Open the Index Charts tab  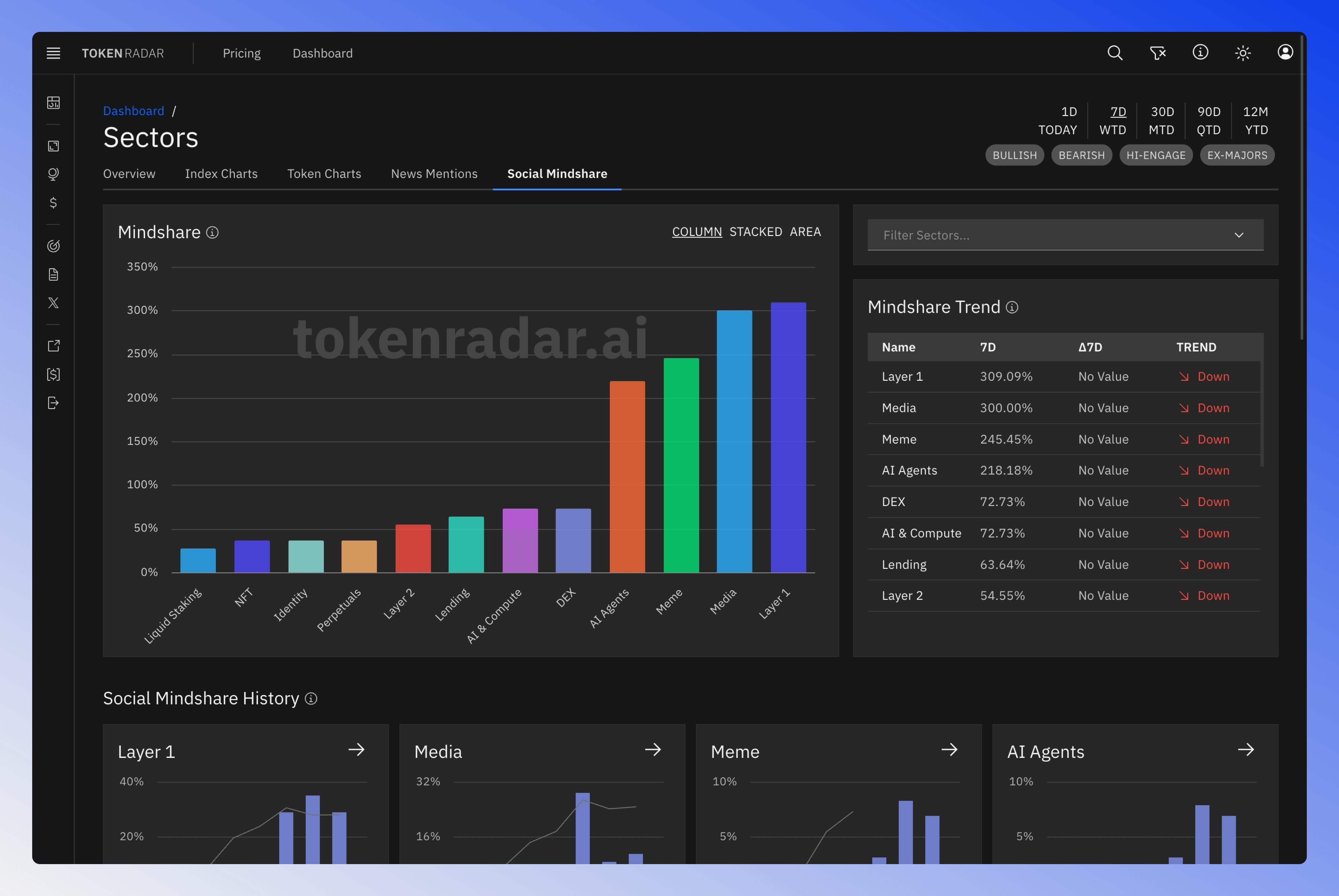(221, 174)
